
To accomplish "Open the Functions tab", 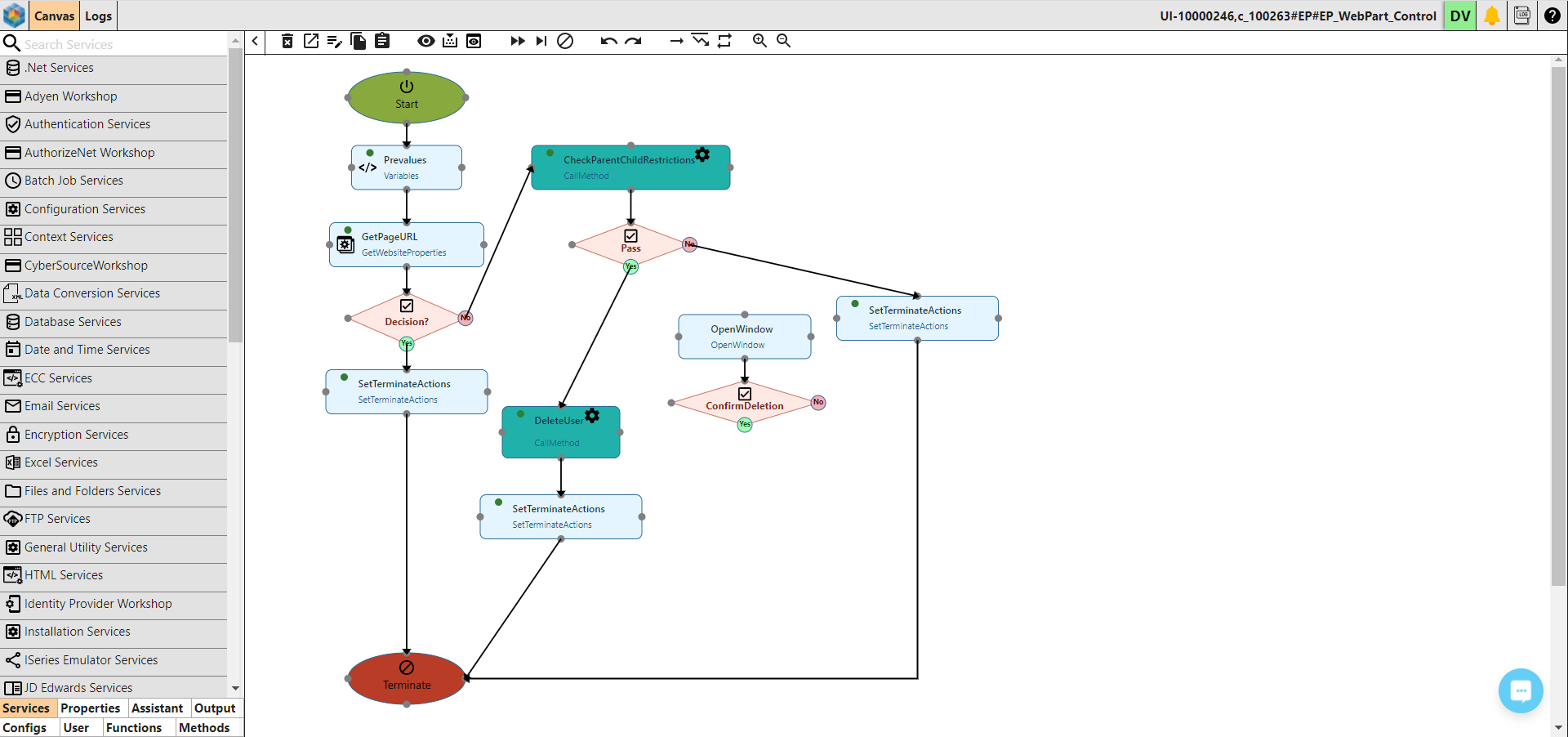I will pos(134,728).
